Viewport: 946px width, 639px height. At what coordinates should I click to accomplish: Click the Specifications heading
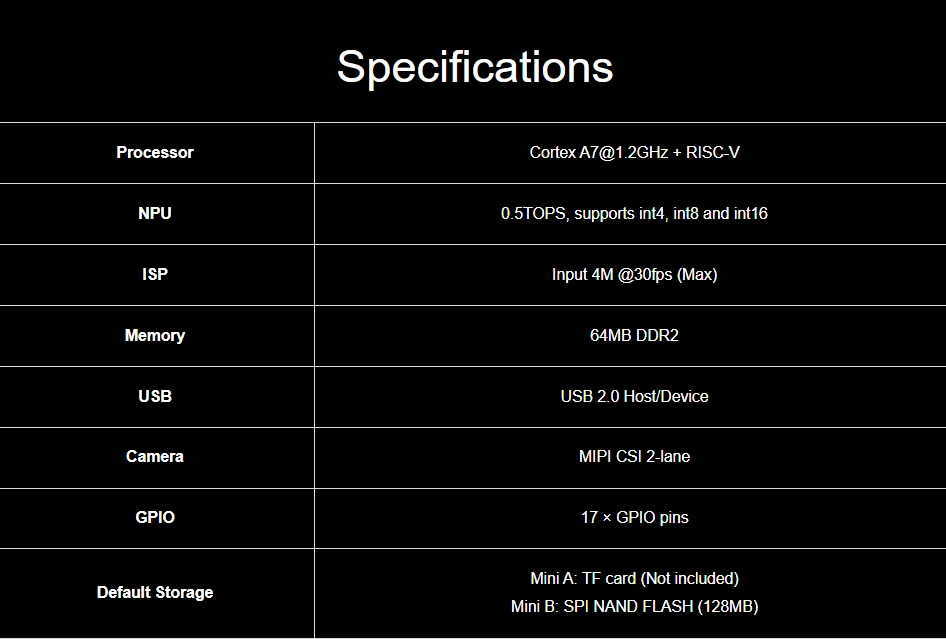[475, 67]
